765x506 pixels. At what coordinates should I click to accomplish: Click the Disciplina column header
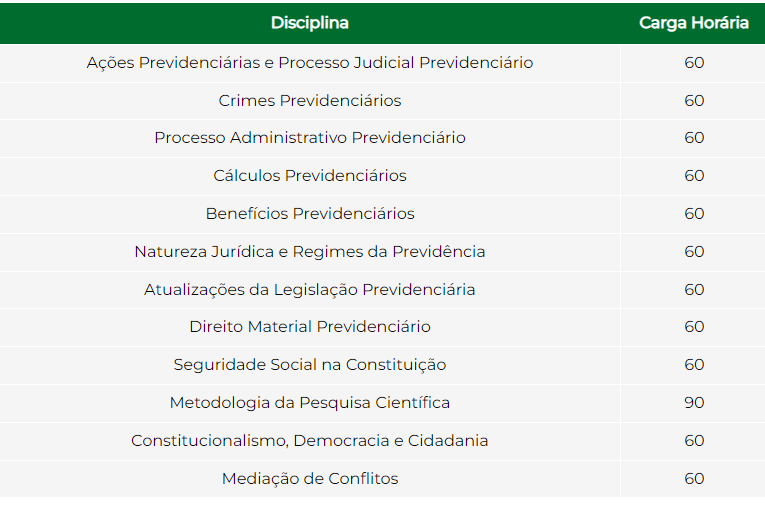[x=310, y=23]
